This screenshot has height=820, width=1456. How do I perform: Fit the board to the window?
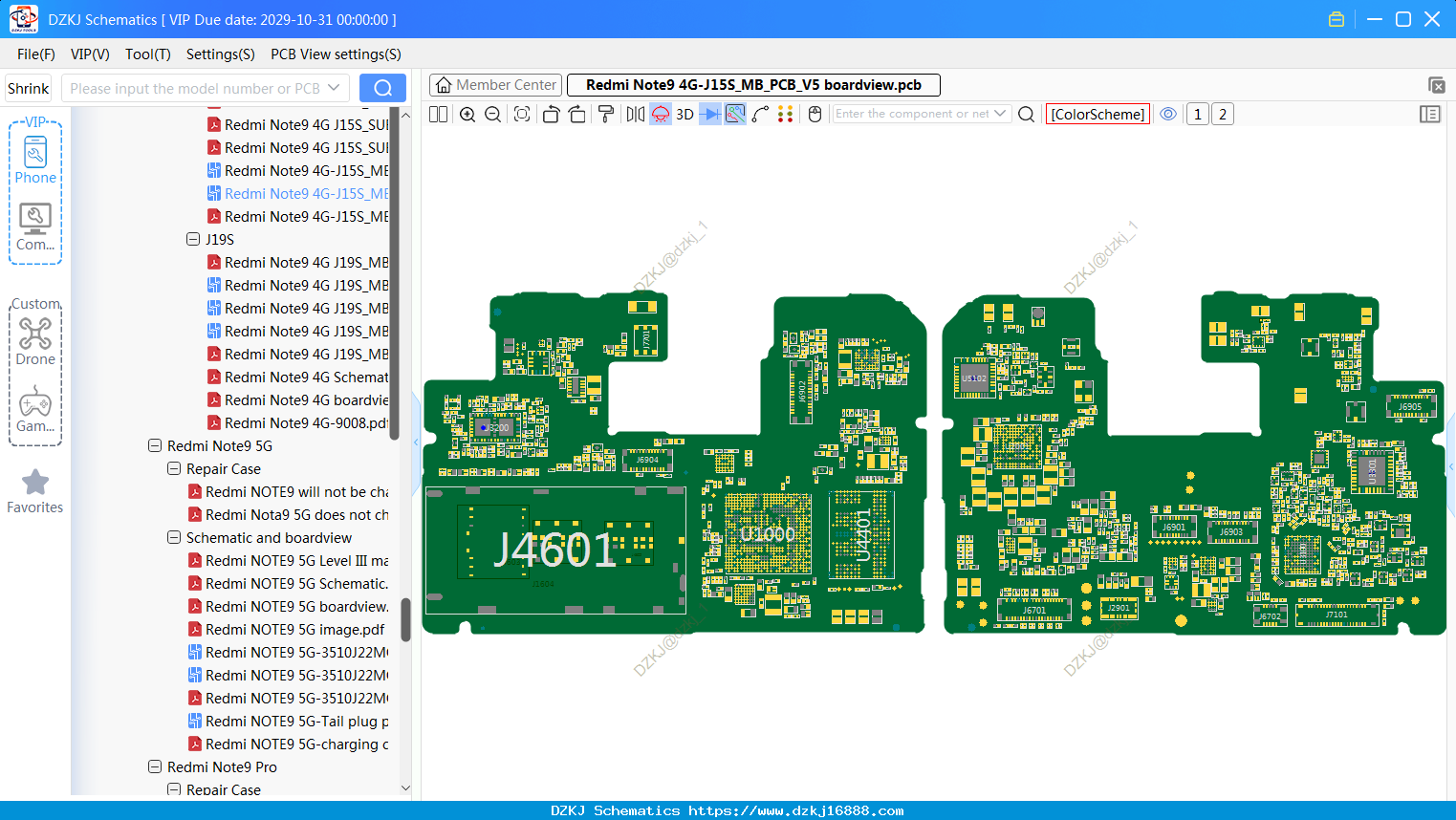click(522, 114)
